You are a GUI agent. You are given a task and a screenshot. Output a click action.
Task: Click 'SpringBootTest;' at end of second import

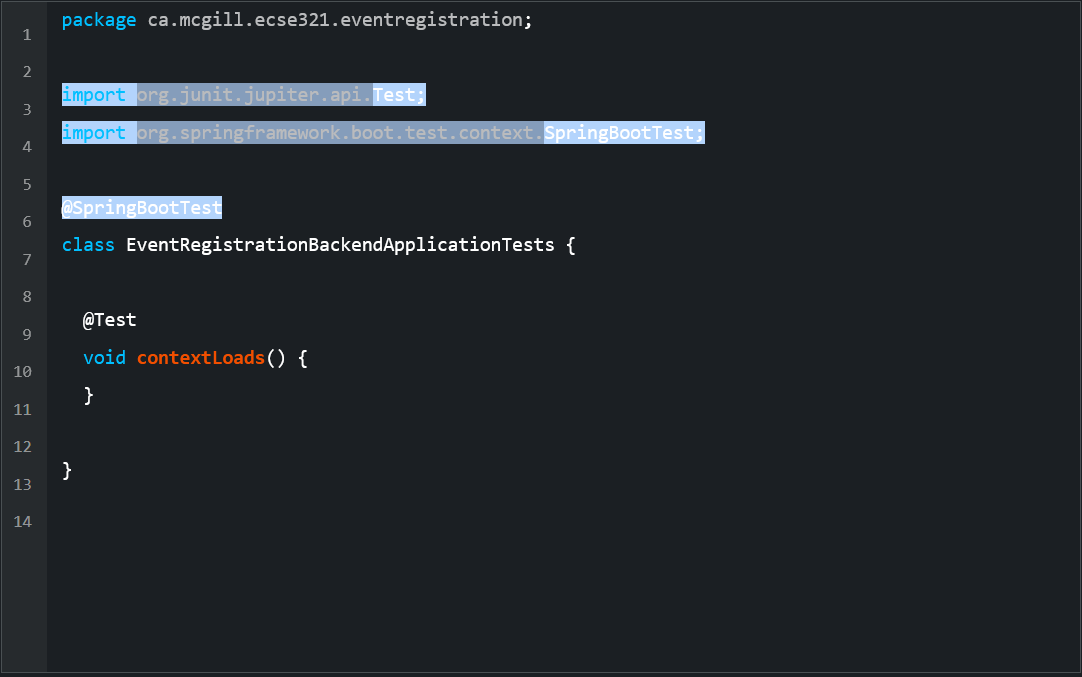coord(624,133)
